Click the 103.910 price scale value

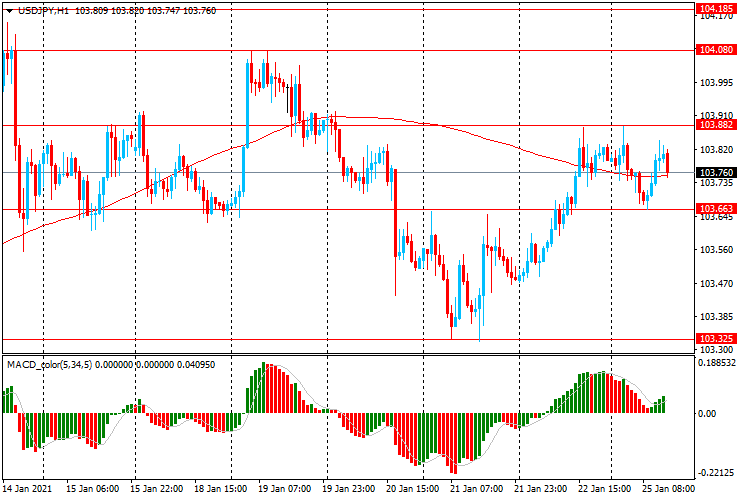(x=716, y=116)
